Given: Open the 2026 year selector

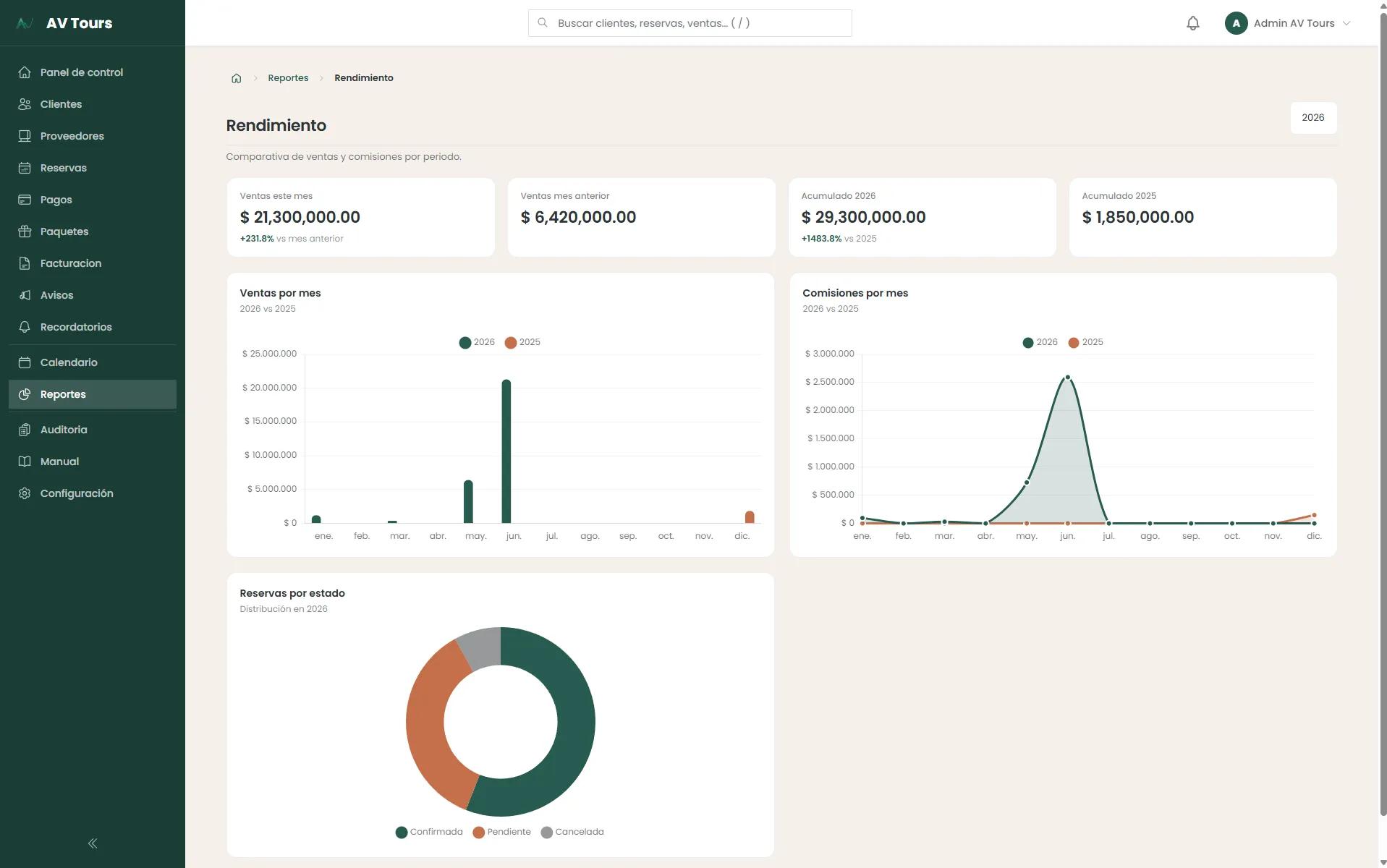Looking at the screenshot, I should (x=1312, y=118).
